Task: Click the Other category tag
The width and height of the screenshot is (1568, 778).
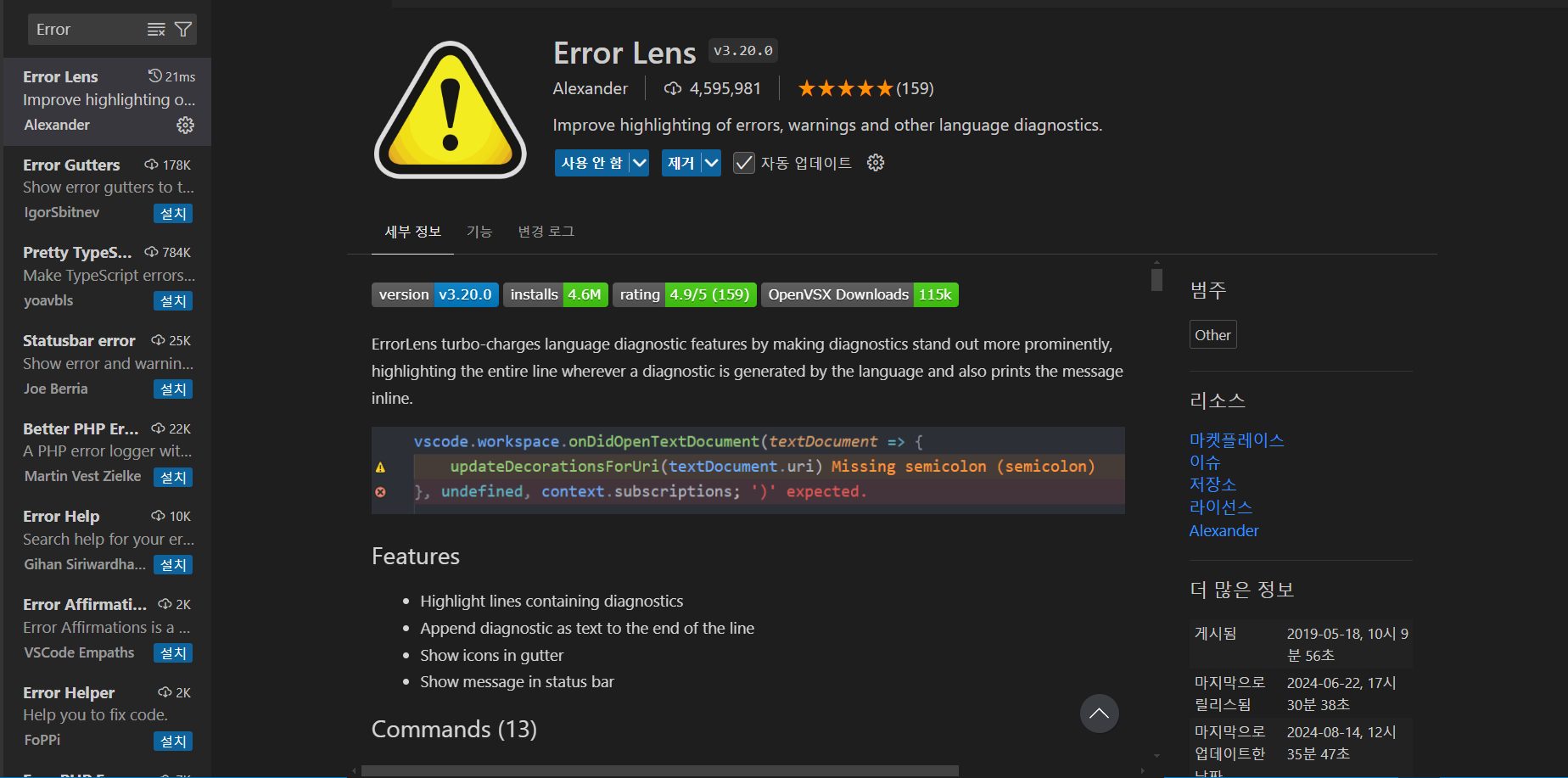Action: coord(1213,335)
